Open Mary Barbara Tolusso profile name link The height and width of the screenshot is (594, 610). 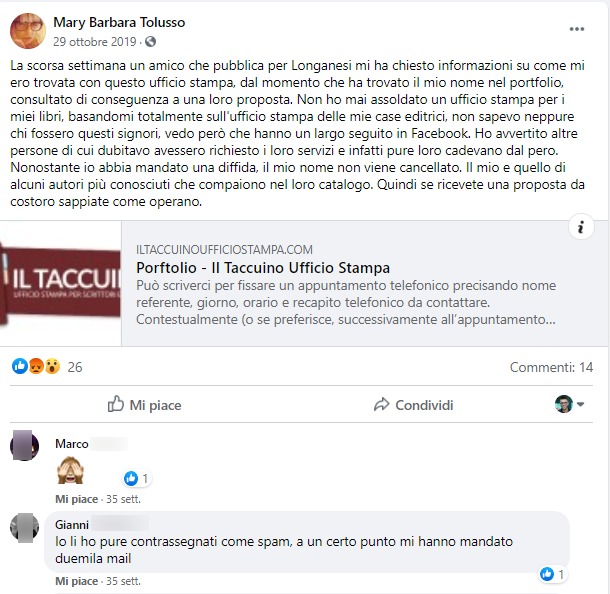tap(119, 22)
